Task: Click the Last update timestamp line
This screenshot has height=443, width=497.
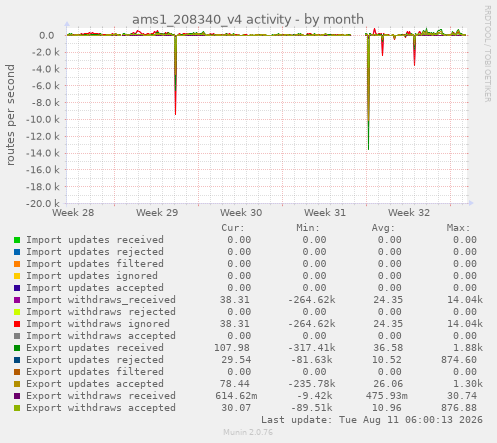Action: point(372,420)
